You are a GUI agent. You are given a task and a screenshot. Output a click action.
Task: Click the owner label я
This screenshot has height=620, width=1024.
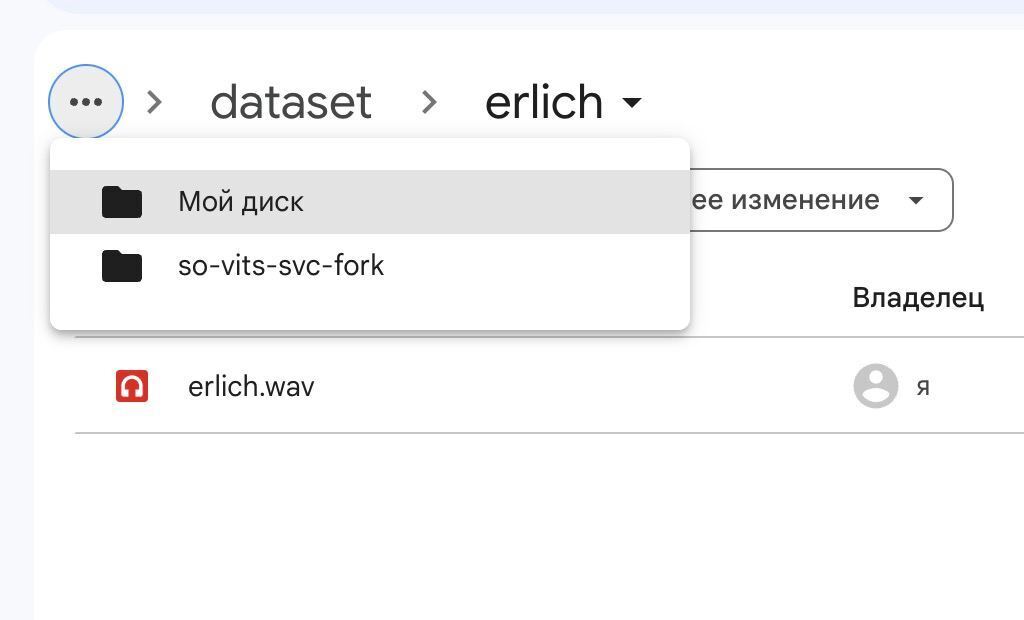pyautogui.click(x=923, y=387)
